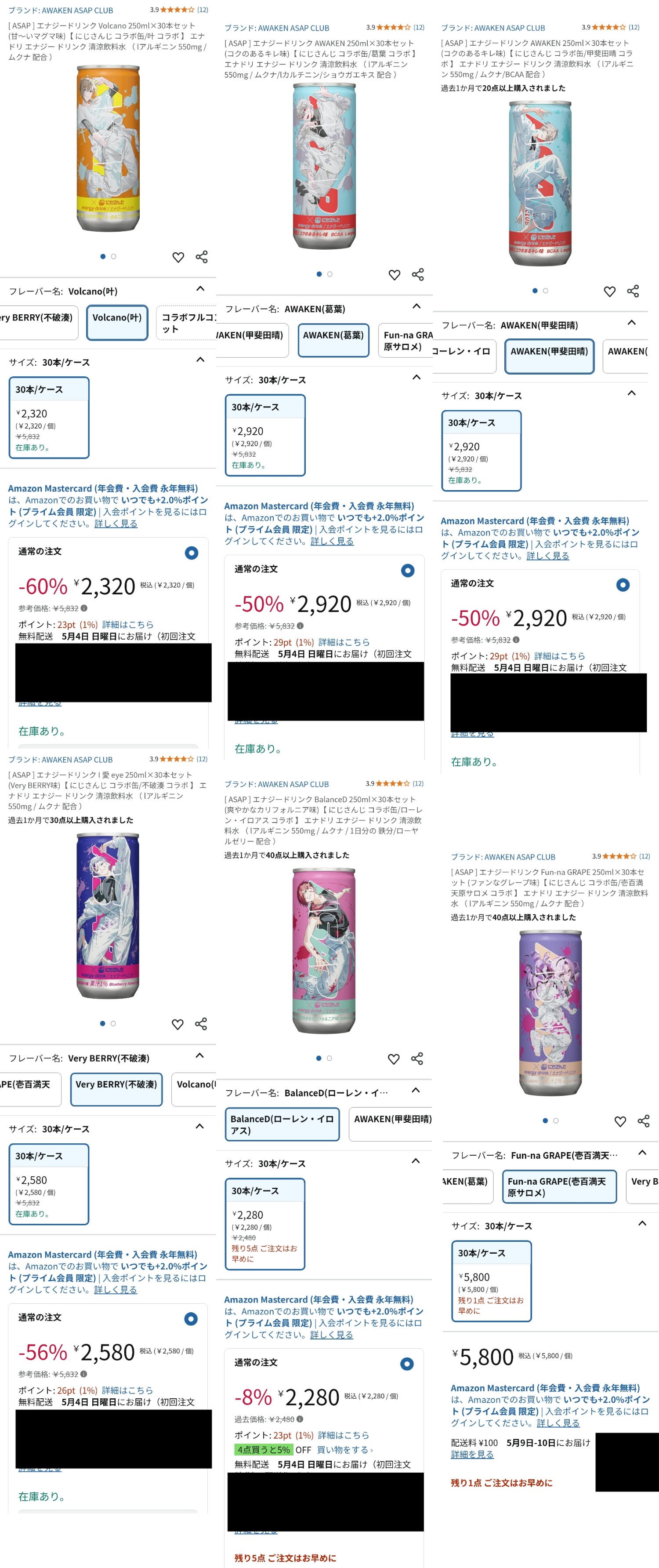Share the pink BalanceD can listing
659x1568 pixels.
[417, 1059]
